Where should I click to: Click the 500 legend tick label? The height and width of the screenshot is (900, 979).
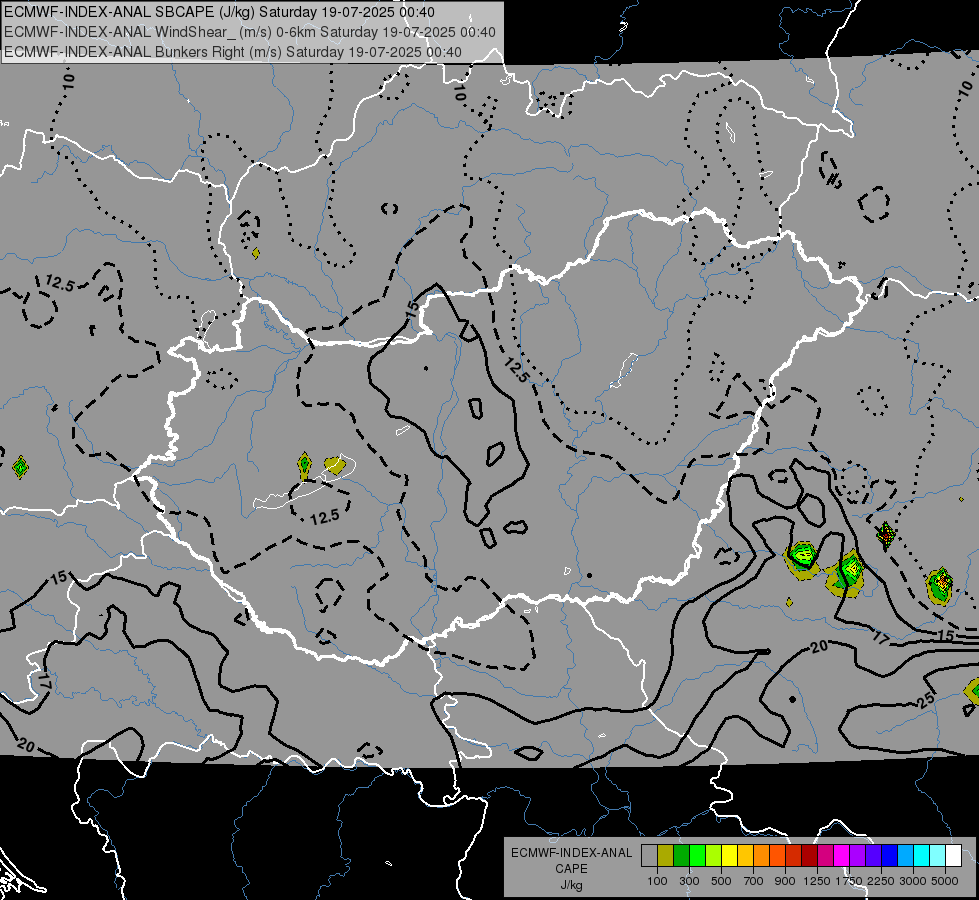tap(721, 881)
